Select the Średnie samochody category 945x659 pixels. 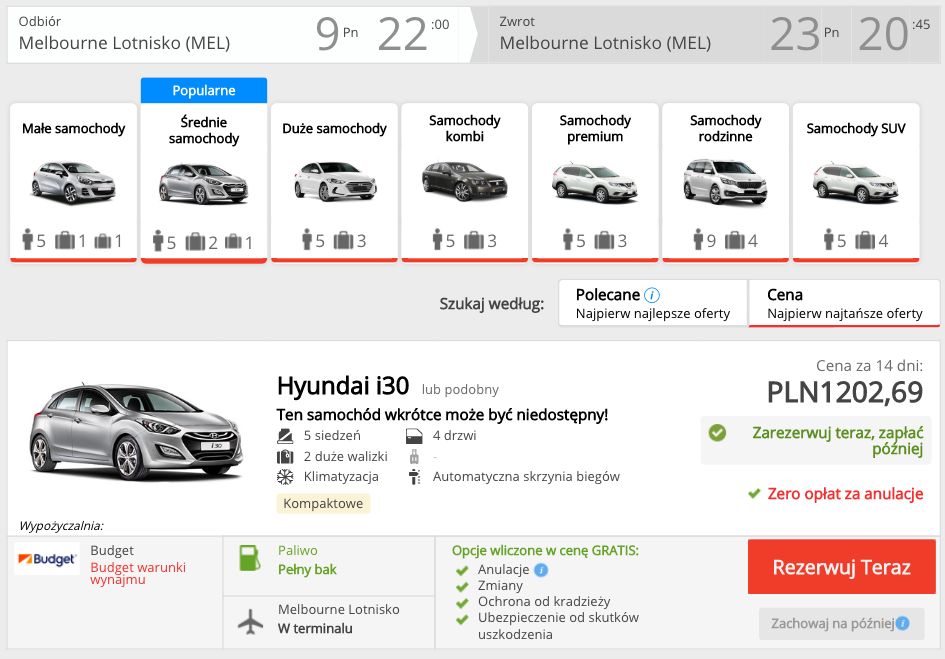[204, 181]
